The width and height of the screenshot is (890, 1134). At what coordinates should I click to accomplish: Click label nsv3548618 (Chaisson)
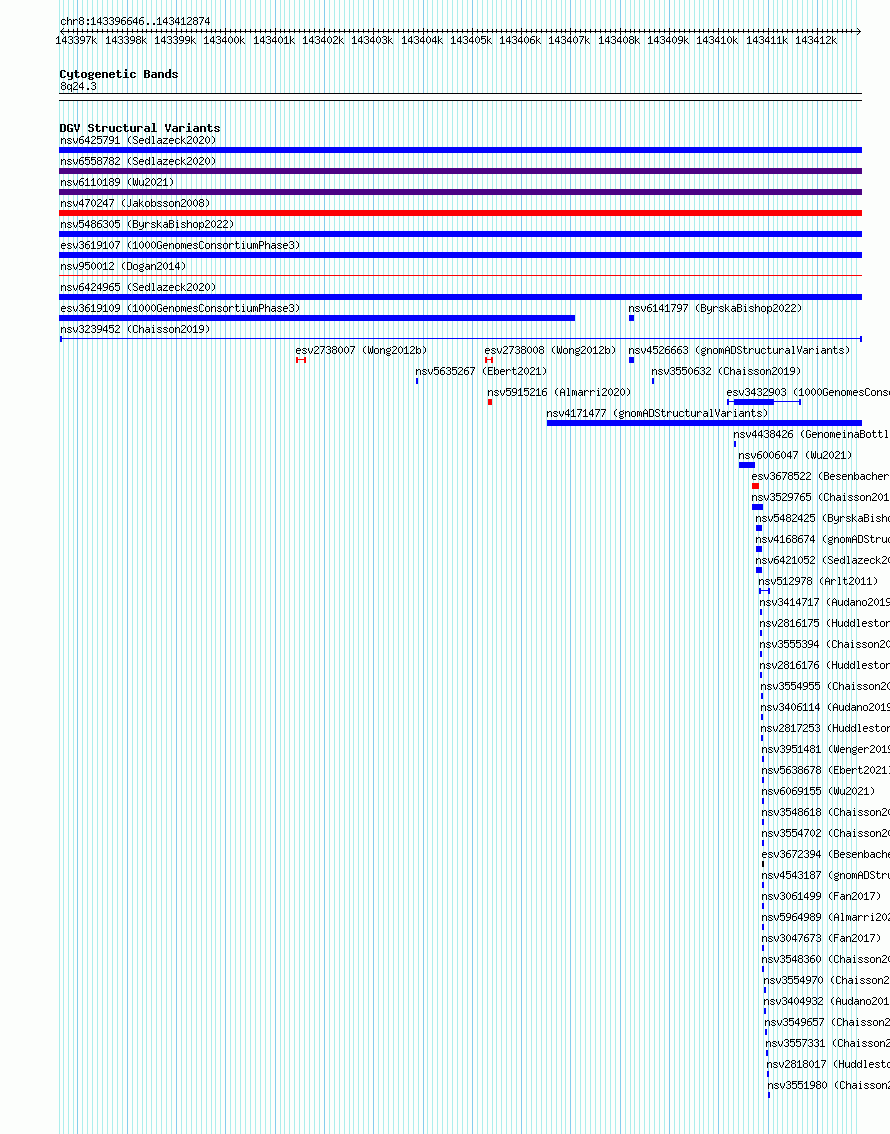click(826, 811)
